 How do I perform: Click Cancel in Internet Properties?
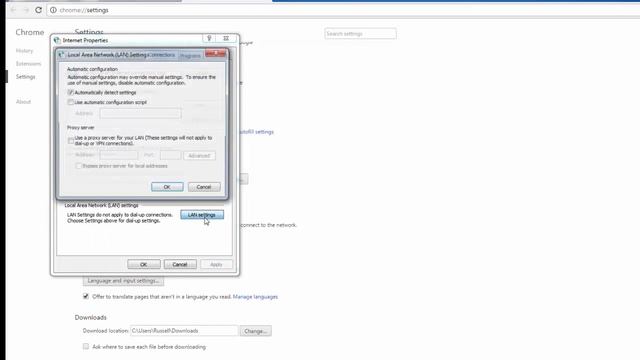(180, 264)
